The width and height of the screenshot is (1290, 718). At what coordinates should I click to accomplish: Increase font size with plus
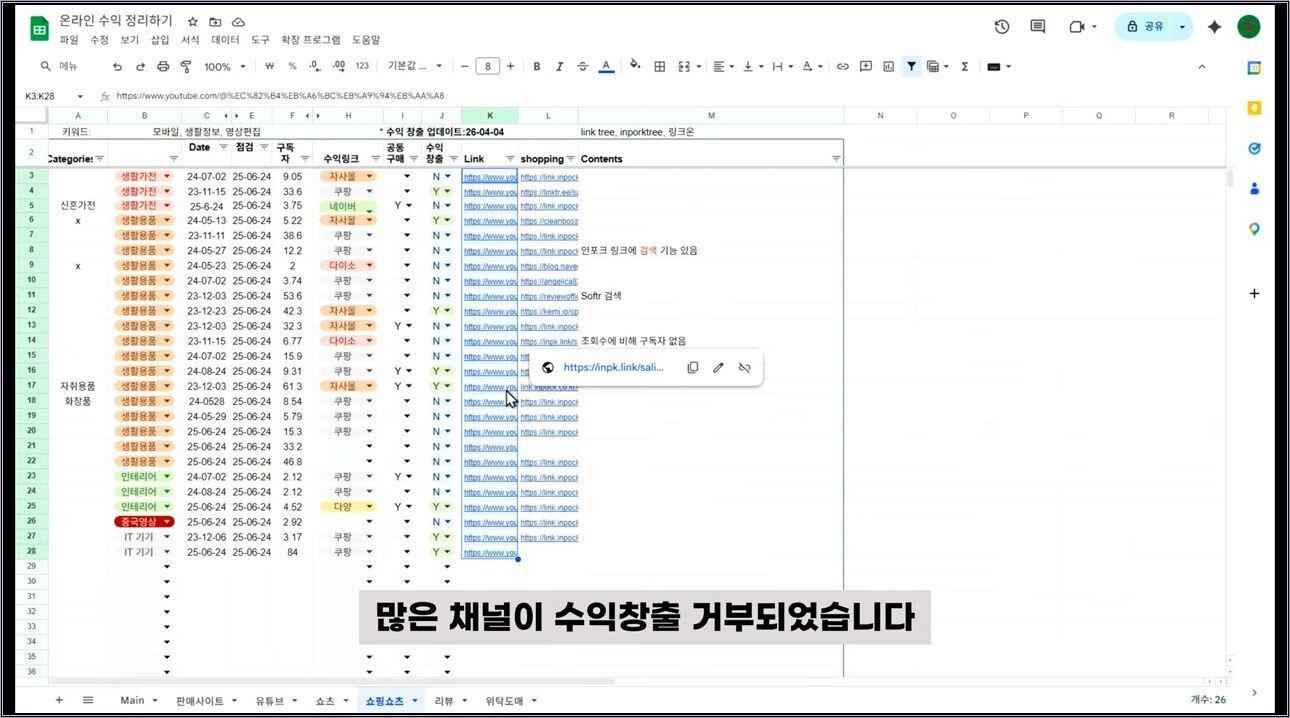pos(511,67)
